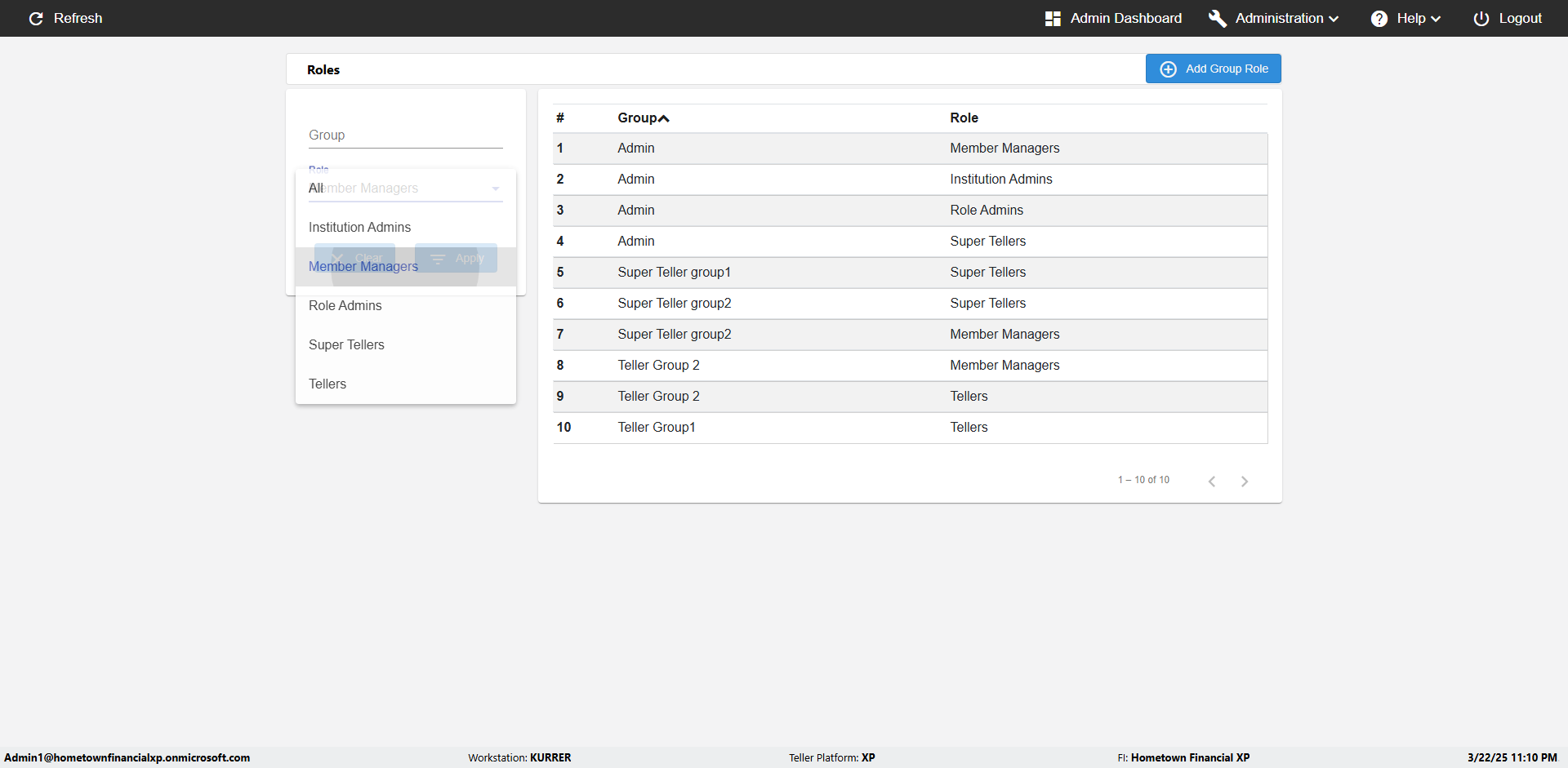Select the All option in Role dropdown
The width and height of the screenshot is (1568, 768).
pyautogui.click(x=406, y=188)
